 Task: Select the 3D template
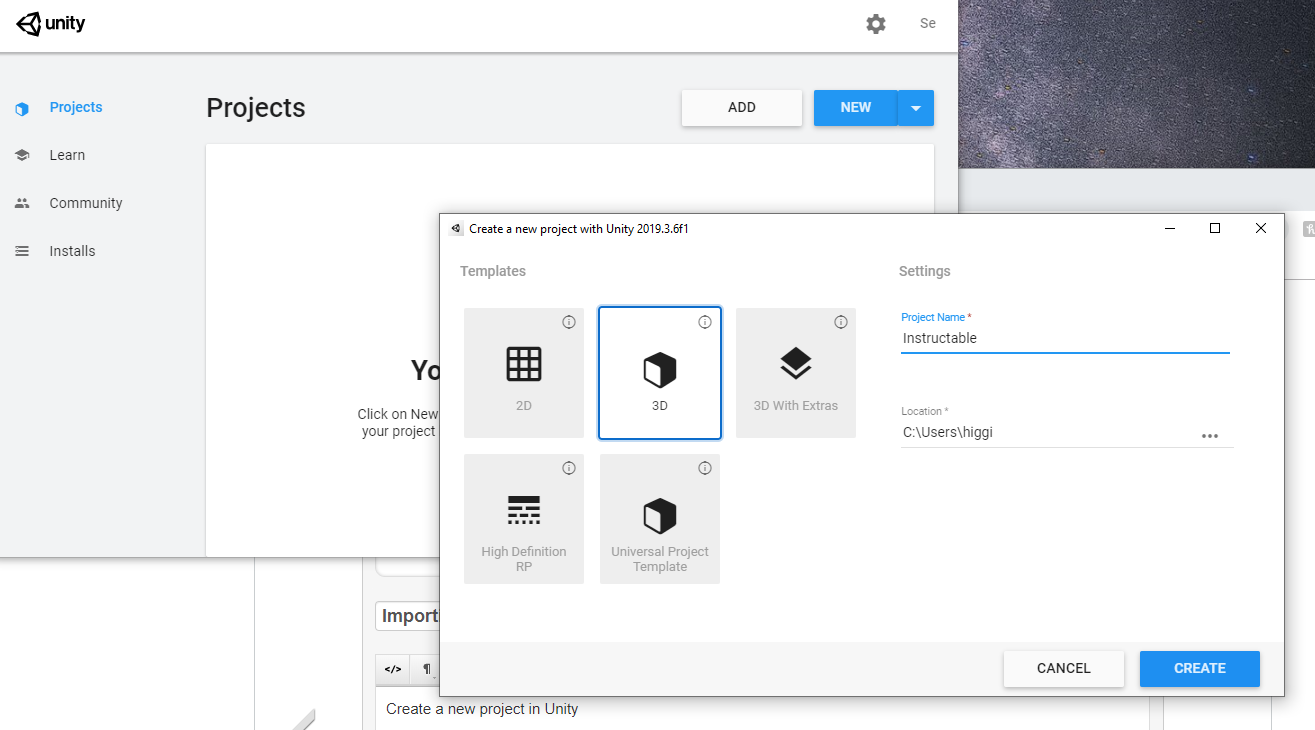(x=660, y=373)
